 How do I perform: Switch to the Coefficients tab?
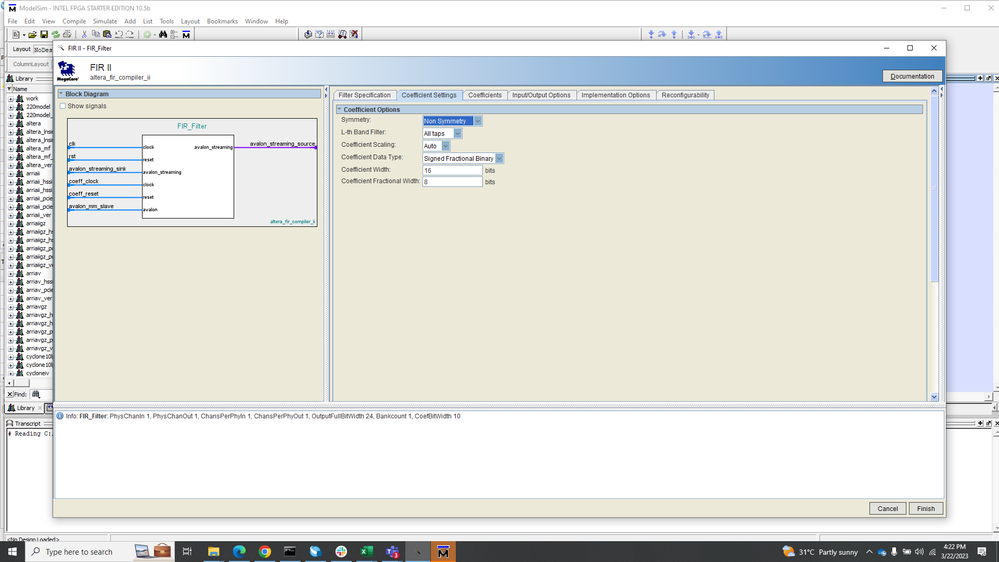click(485, 95)
